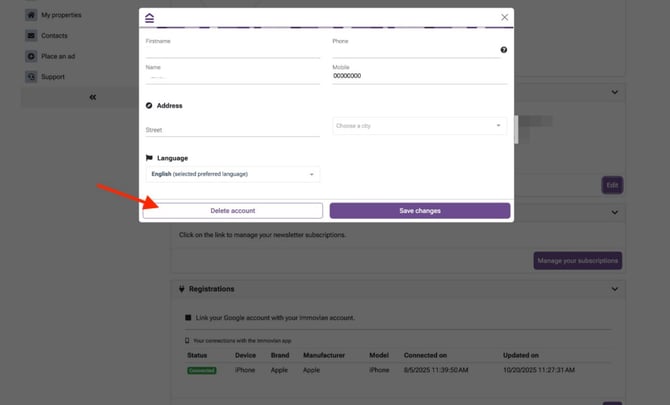Image resolution: width=670 pixels, height=405 pixels.
Task: Open Contacts in the sidebar menu
Action: 54,35
